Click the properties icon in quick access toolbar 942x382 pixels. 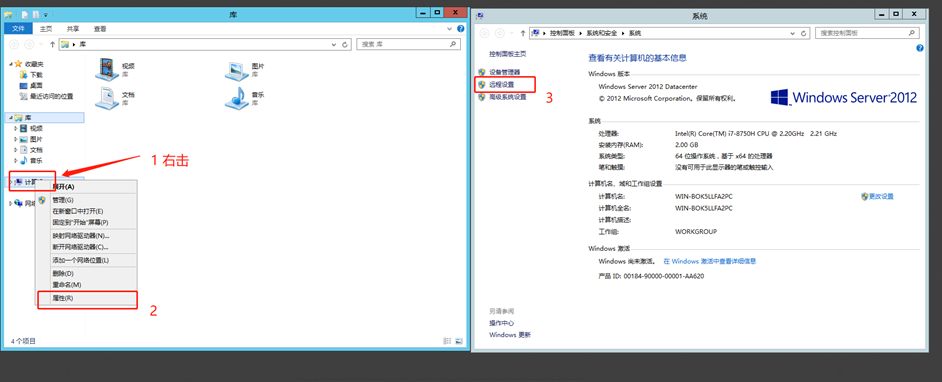click(x=25, y=14)
